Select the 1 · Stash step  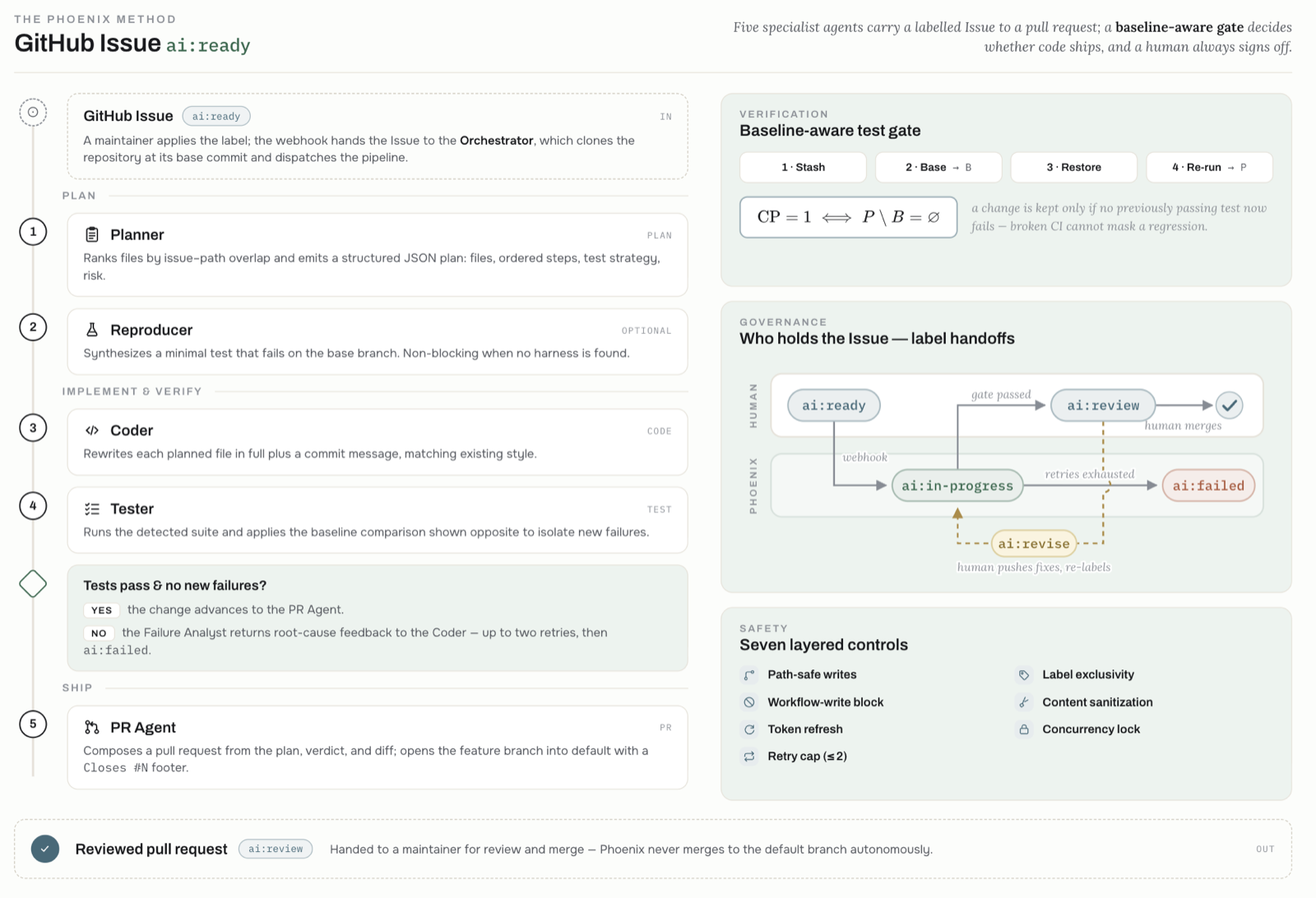[803, 167]
